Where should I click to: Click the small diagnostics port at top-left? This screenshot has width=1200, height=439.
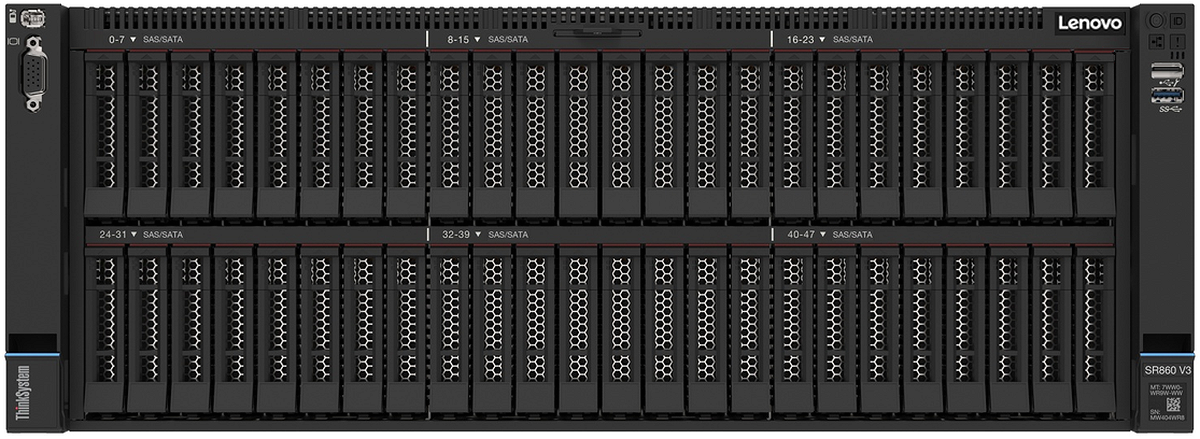(33, 18)
